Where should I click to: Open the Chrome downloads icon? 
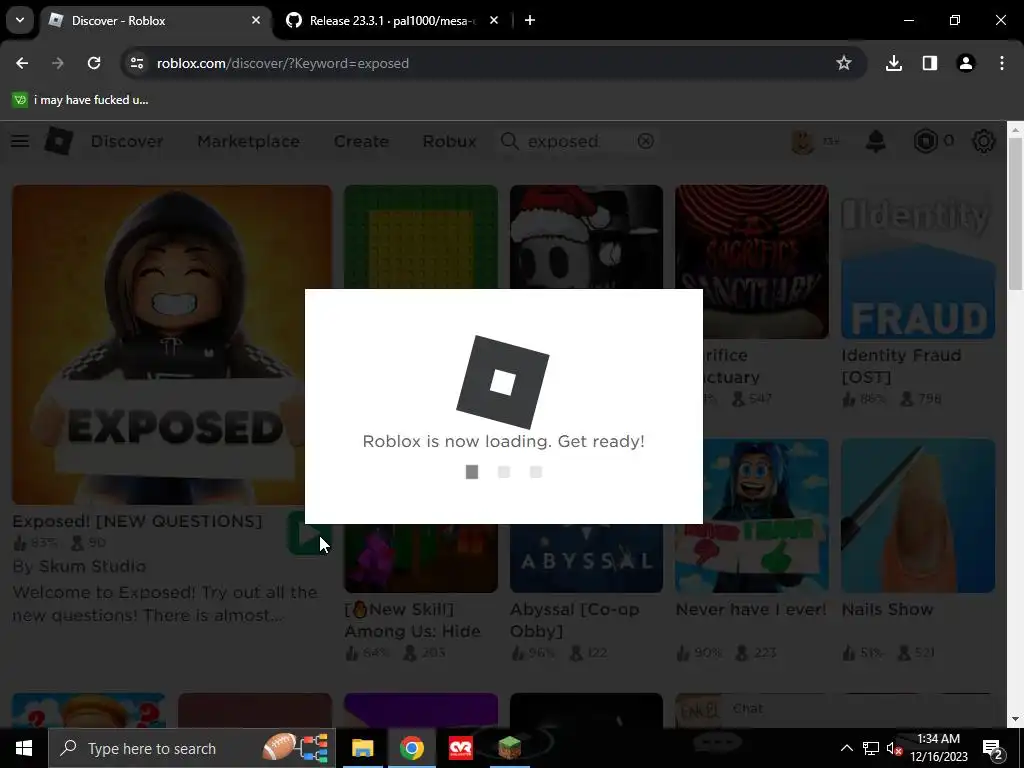pyautogui.click(x=894, y=63)
